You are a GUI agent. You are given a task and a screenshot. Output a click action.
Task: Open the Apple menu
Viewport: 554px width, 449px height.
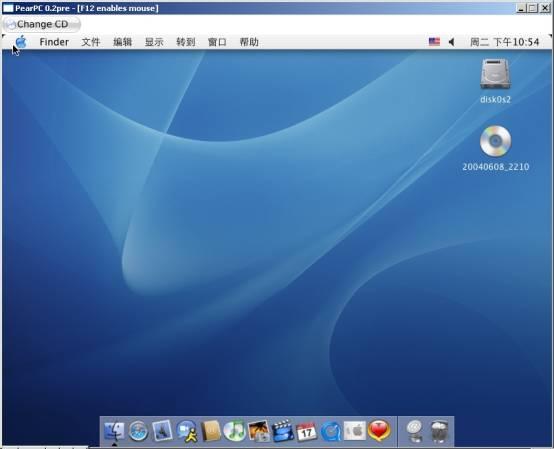pyautogui.click(x=21, y=42)
